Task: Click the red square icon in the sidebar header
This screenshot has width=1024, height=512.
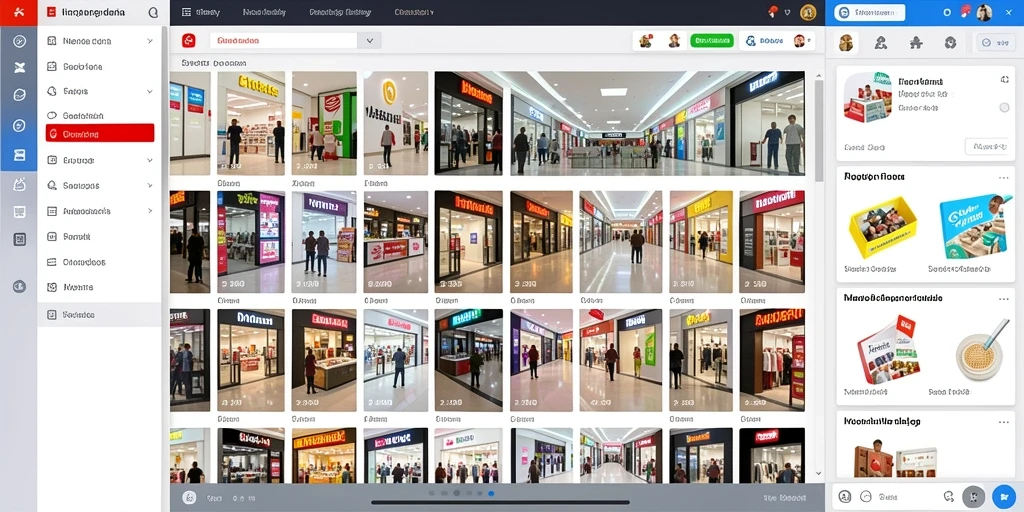Action: (51, 12)
